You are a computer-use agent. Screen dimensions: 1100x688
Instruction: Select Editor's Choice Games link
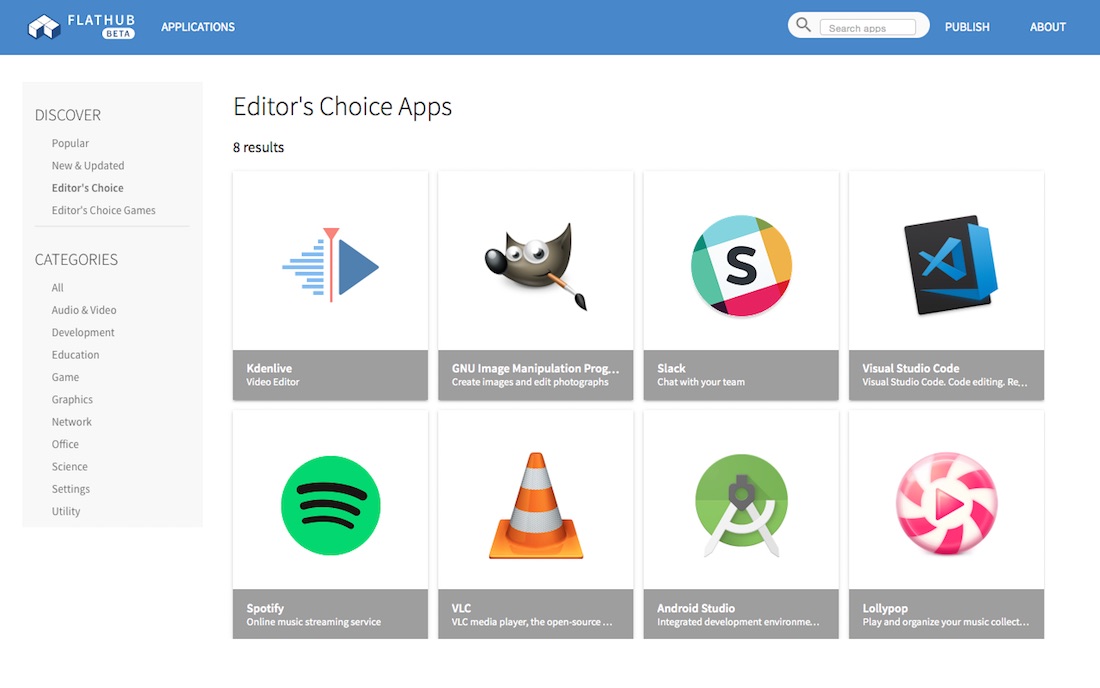click(104, 211)
